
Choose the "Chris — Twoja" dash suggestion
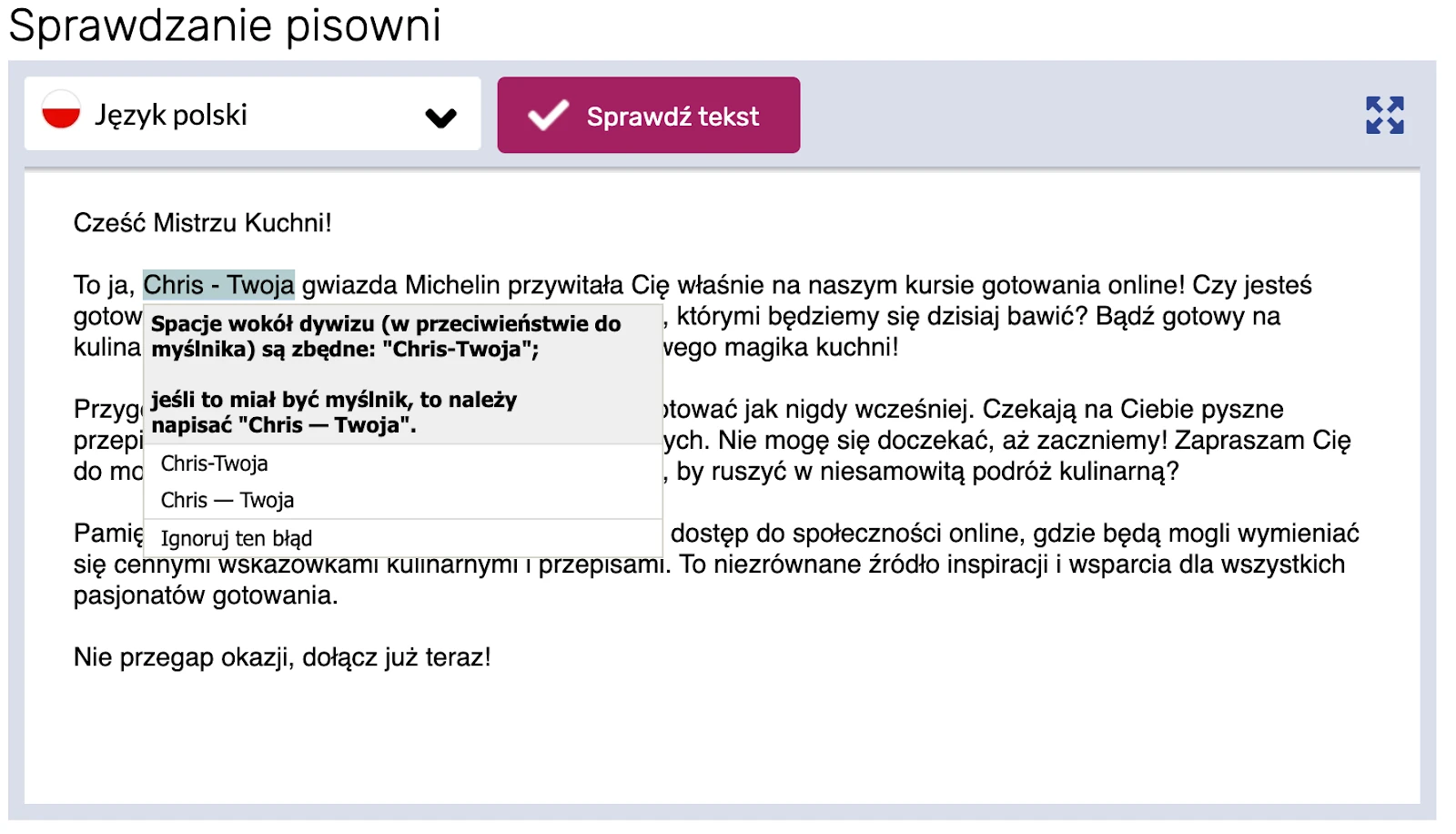227,500
